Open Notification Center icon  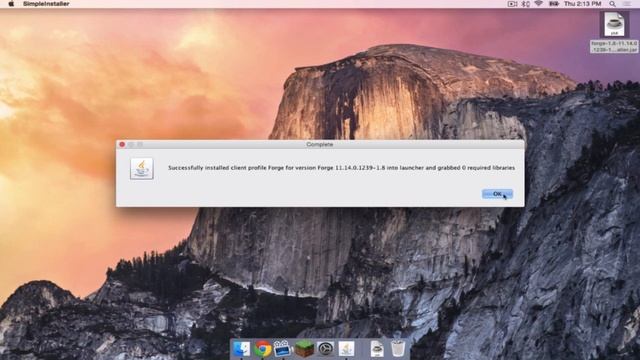pyautogui.click(x=627, y=4)
